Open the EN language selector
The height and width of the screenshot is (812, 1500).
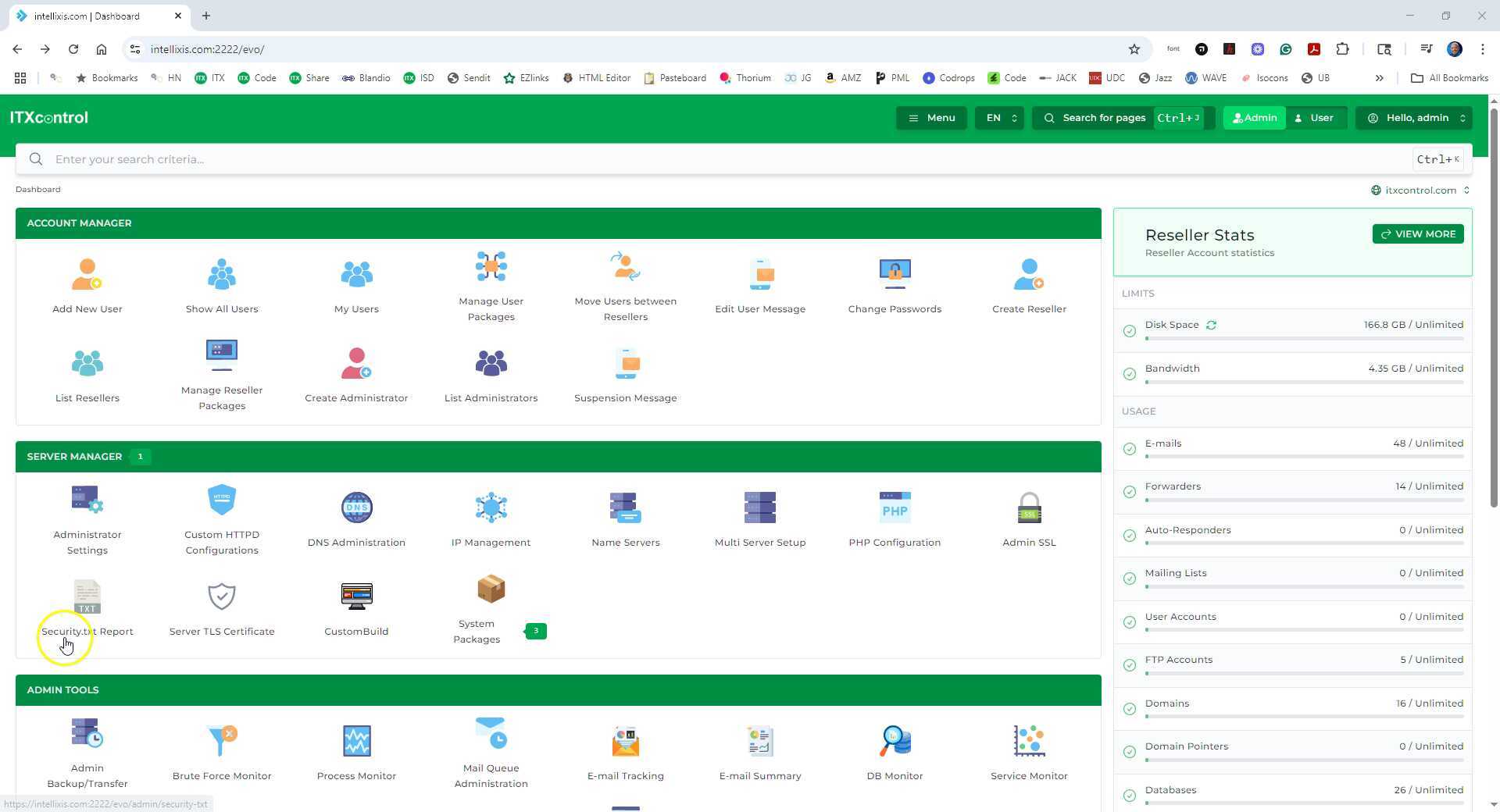click(999, 118)
